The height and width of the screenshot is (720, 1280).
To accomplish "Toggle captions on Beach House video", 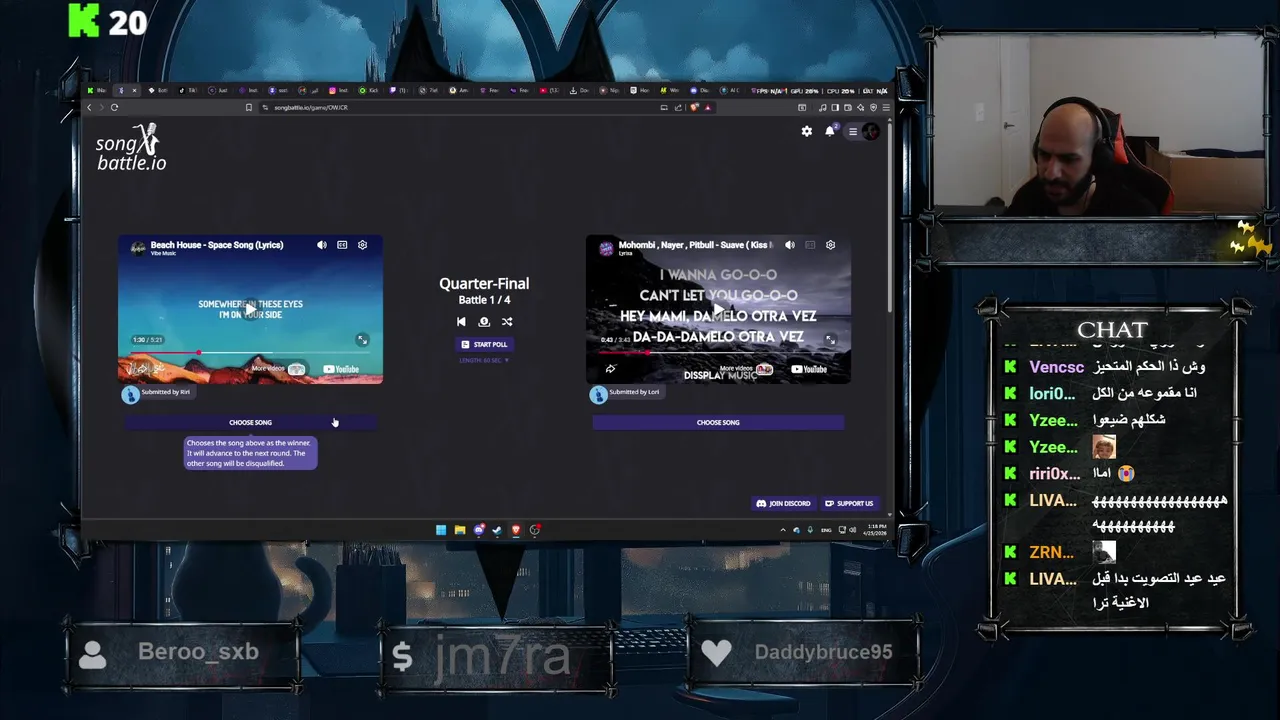I will pyautogui.click(x=342, y=245).
